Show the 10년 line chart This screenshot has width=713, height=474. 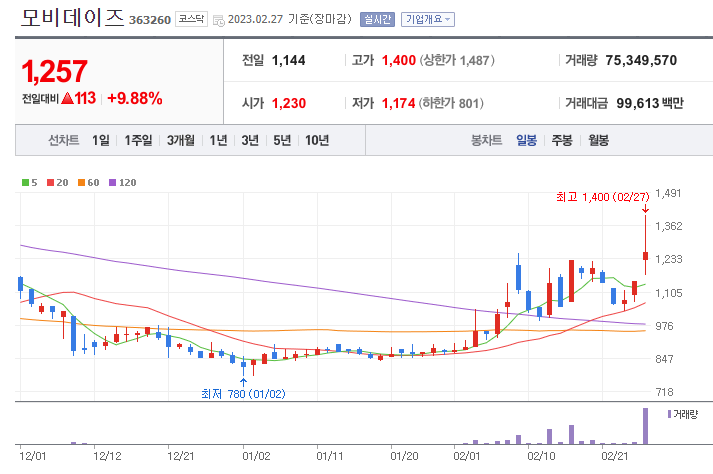click(x=317, y=140)
